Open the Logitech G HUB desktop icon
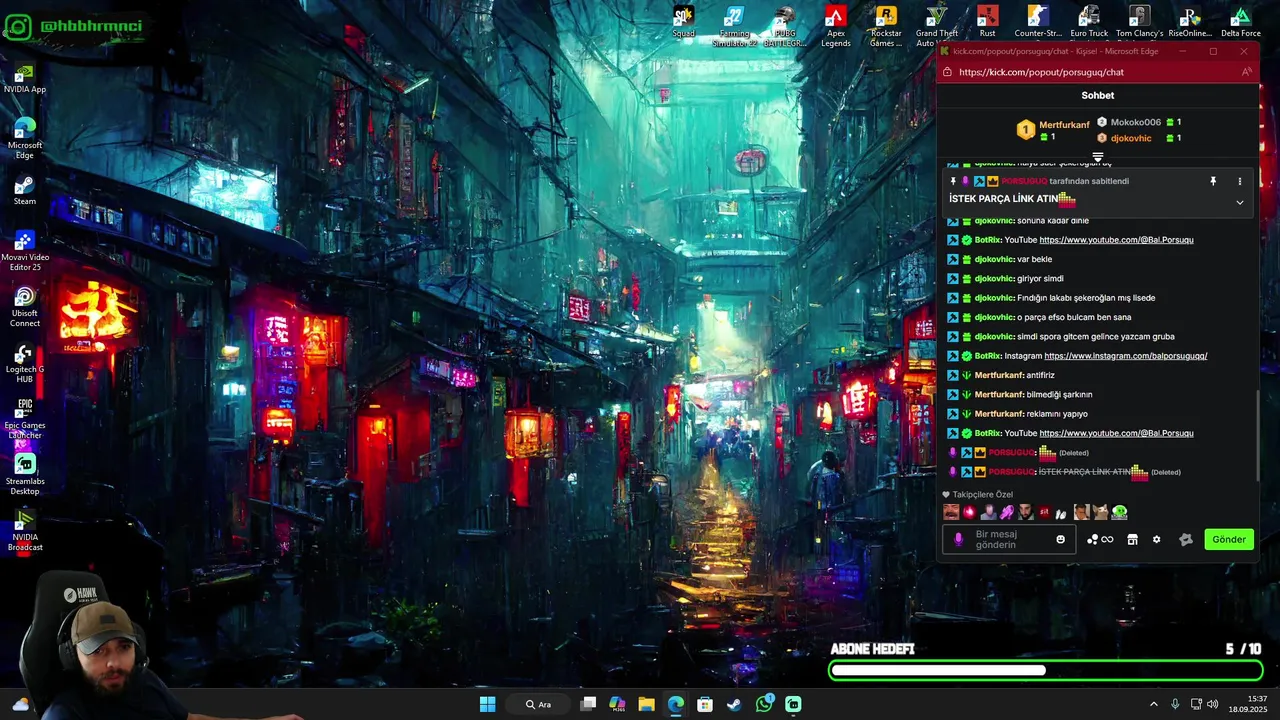Screen dimensions: 1280x720 pos(25,363)
